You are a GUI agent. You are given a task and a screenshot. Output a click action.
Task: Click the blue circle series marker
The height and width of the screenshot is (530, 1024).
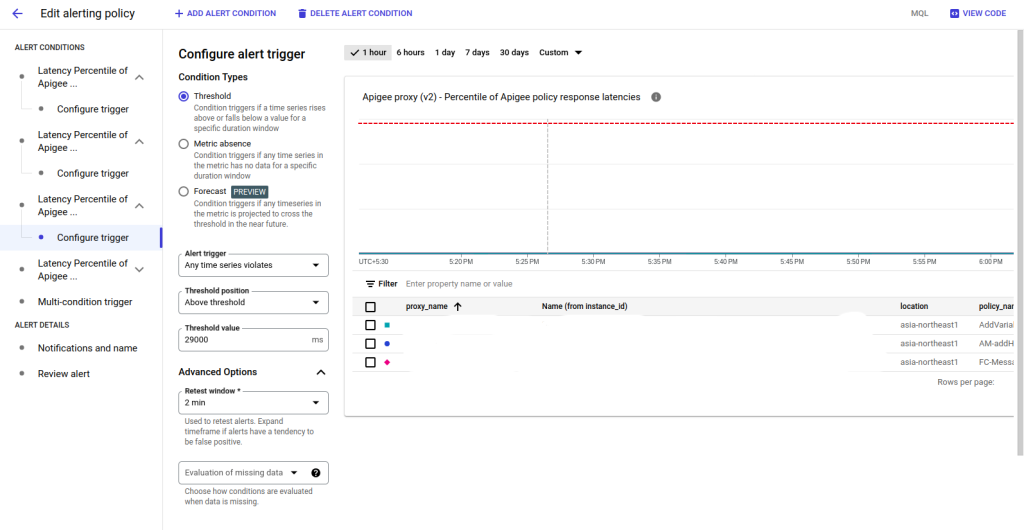point(387,343)
